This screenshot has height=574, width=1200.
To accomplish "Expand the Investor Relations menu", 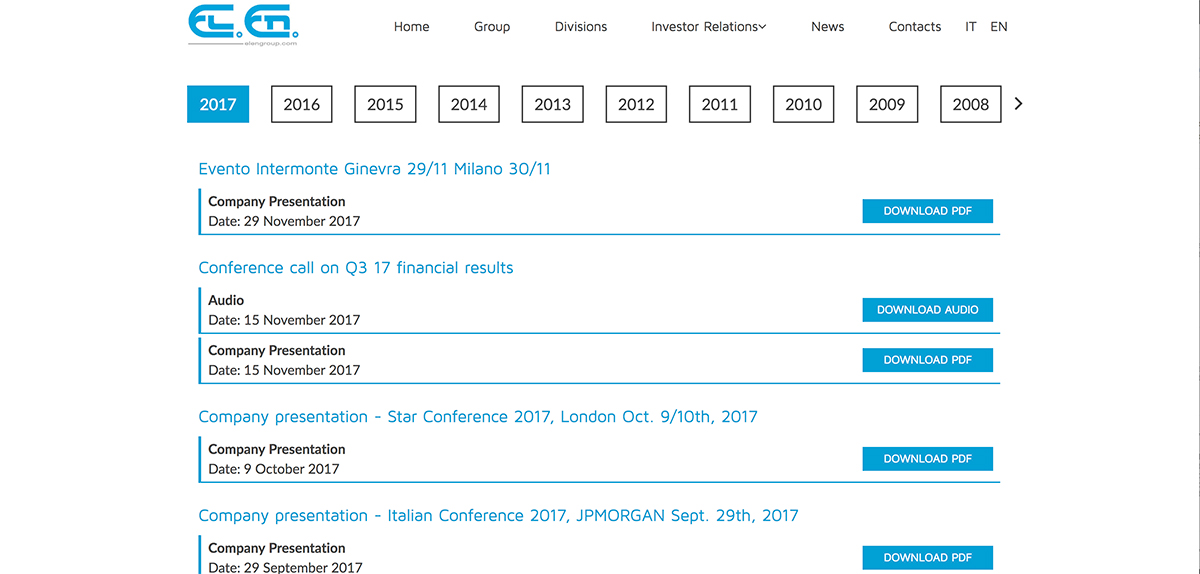I will (x=708, y=27).
